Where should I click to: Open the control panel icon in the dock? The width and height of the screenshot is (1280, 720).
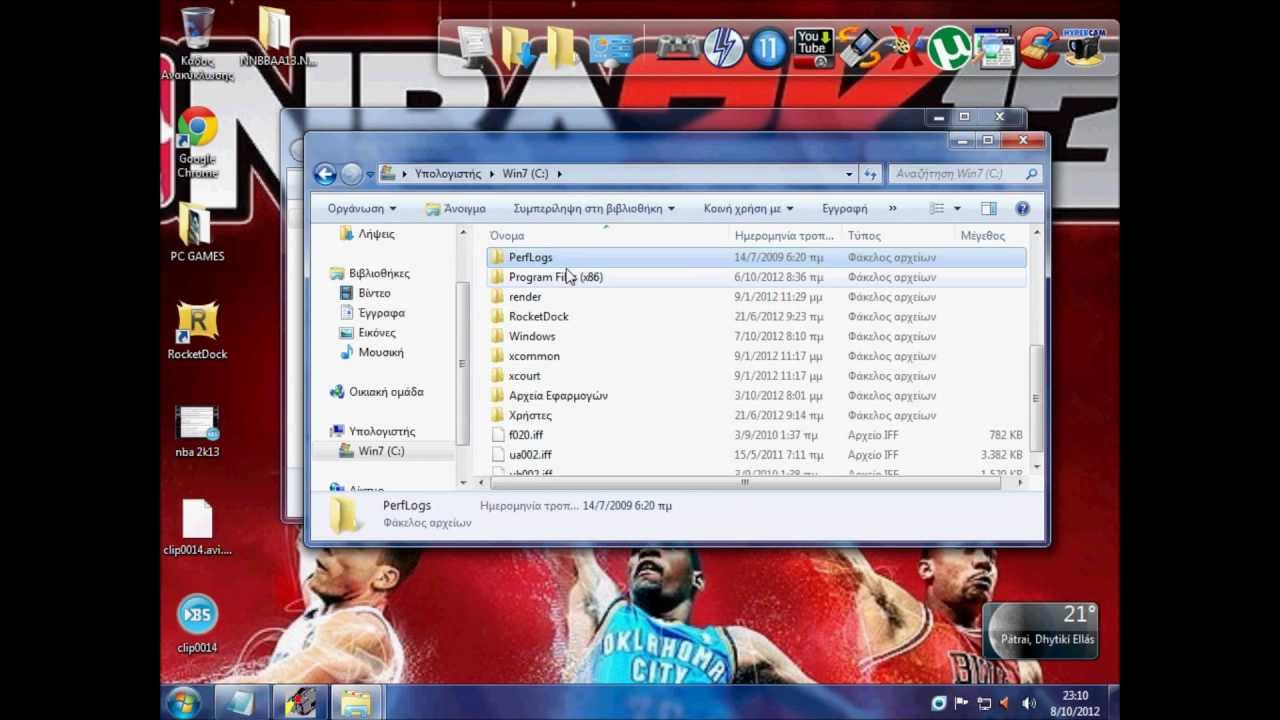[x=609, y=48]
